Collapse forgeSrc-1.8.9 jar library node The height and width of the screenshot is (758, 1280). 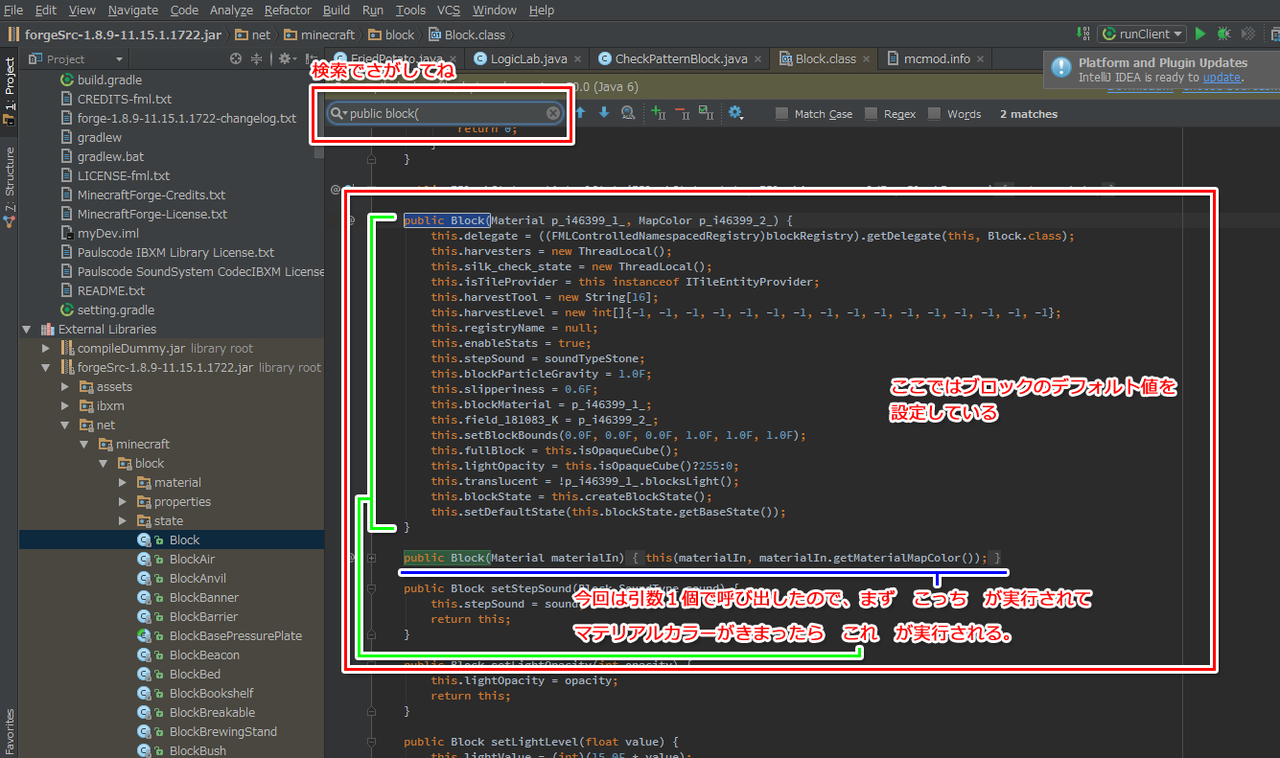pos(46,367)
